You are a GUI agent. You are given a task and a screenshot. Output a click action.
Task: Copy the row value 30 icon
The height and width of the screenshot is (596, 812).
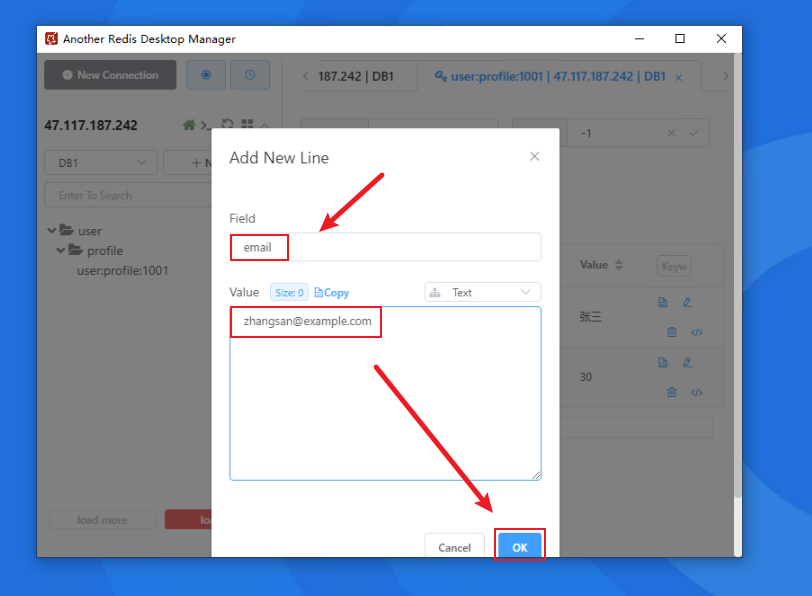(x=663, y=362)
